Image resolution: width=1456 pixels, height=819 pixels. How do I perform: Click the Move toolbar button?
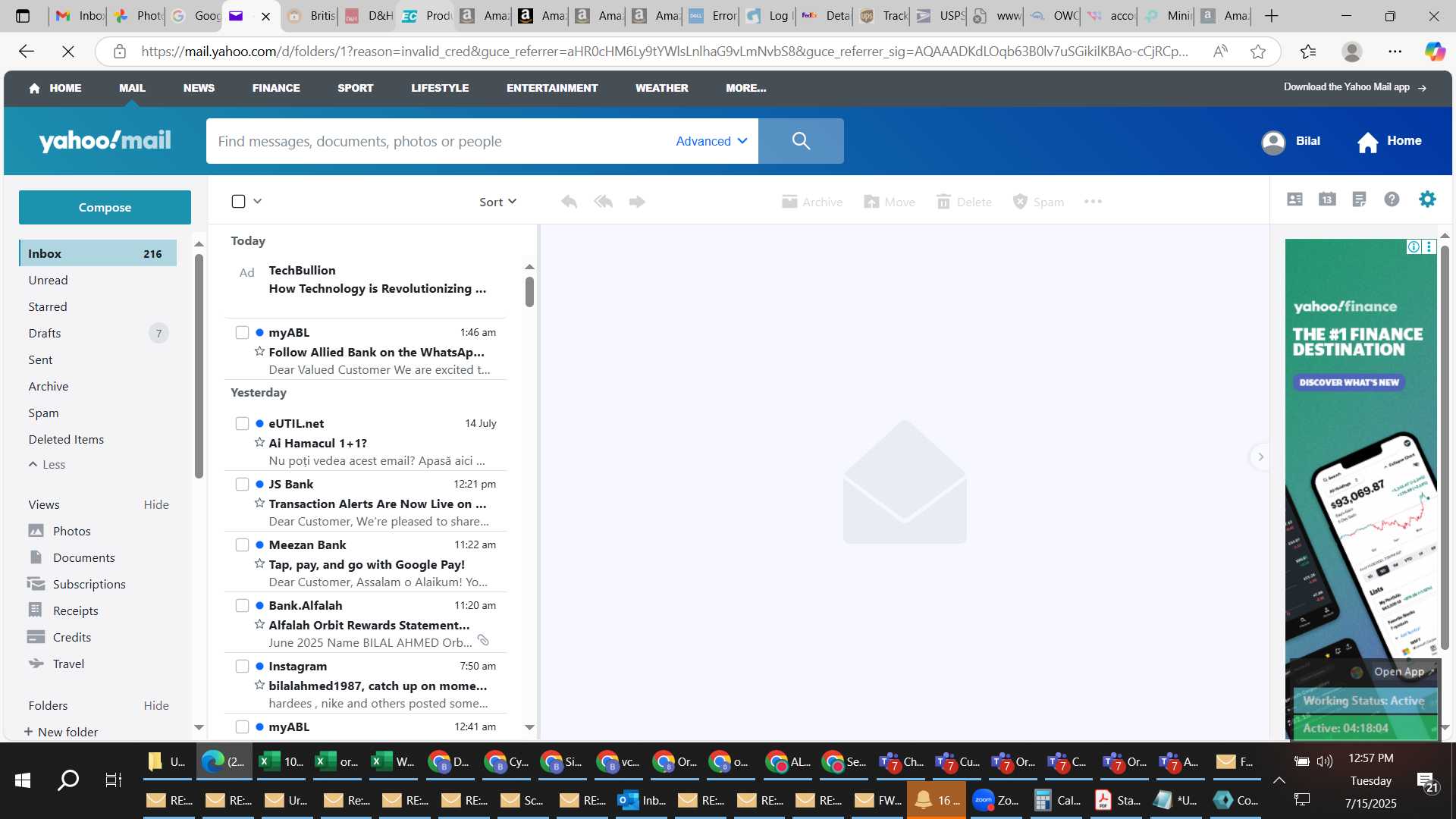coord(890,202)
